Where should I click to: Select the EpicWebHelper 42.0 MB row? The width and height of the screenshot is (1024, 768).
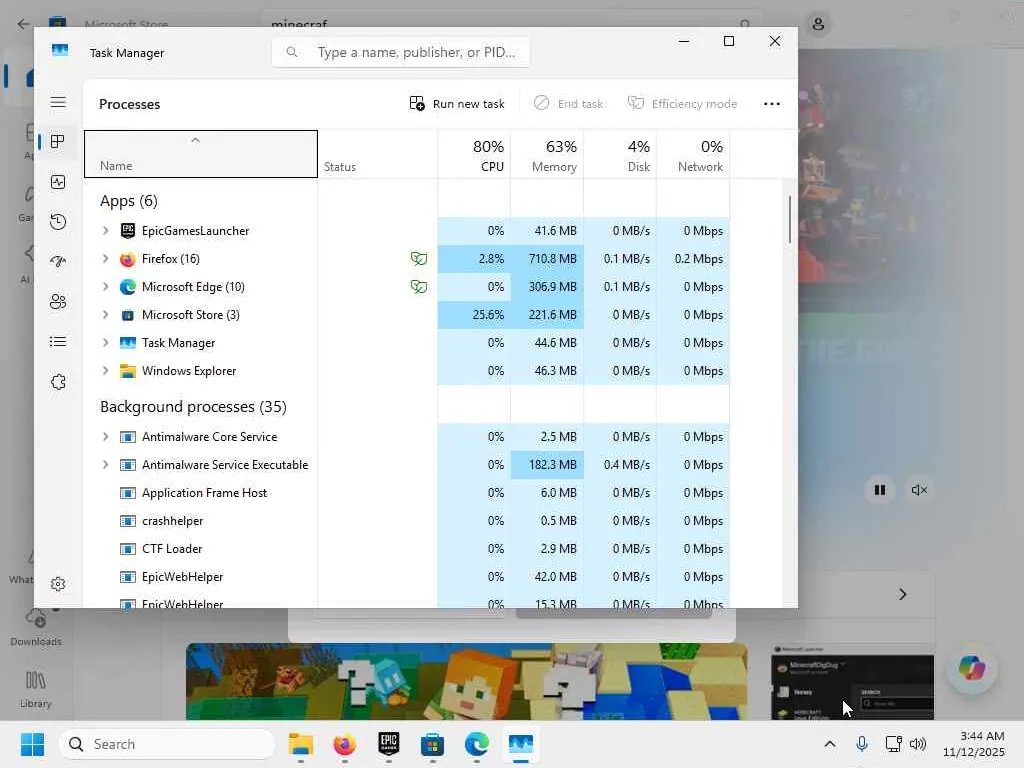pyautogui.click(x=407, y=577)
